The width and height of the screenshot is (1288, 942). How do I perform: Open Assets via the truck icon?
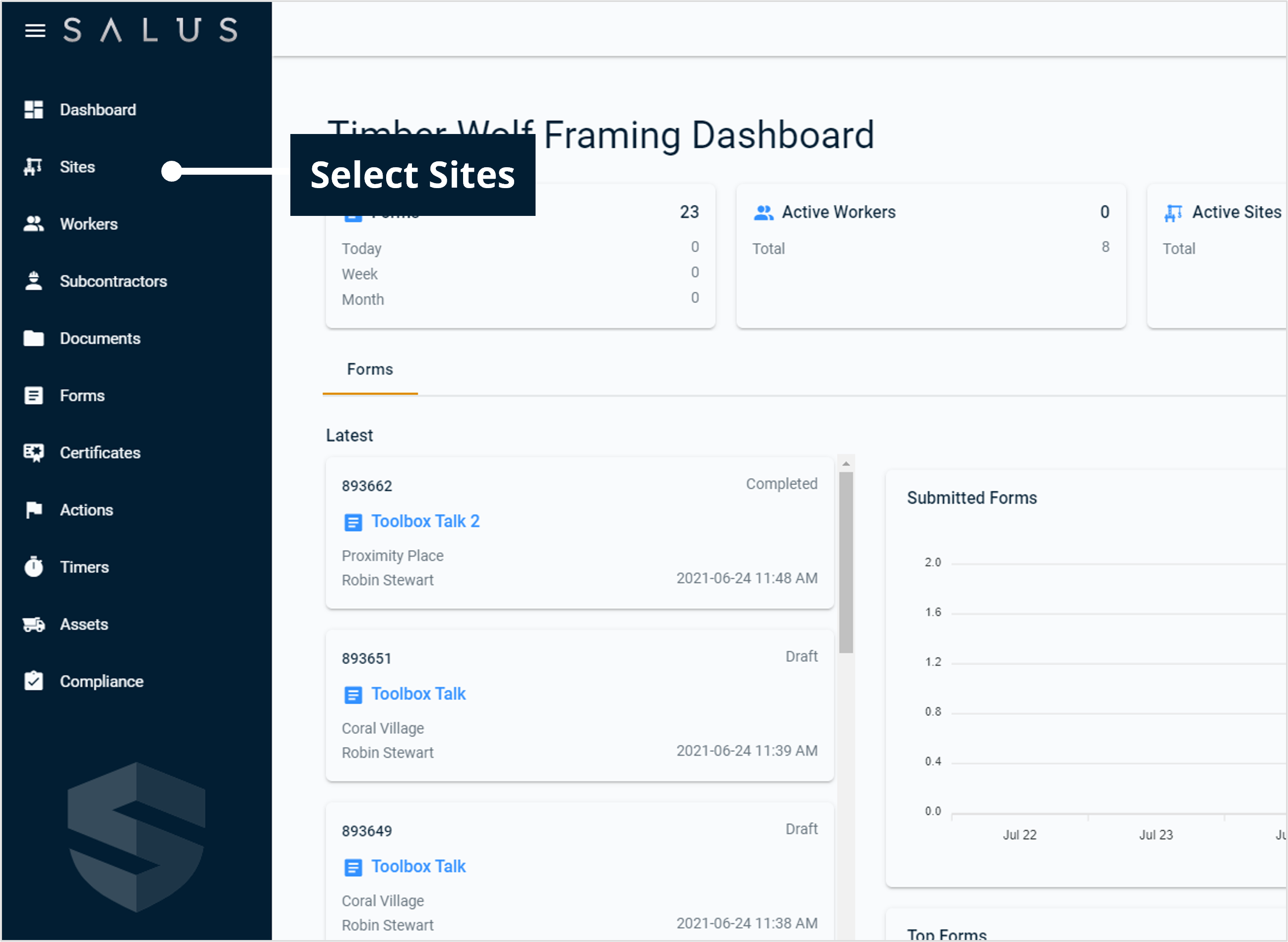click(x=33, y=624)
